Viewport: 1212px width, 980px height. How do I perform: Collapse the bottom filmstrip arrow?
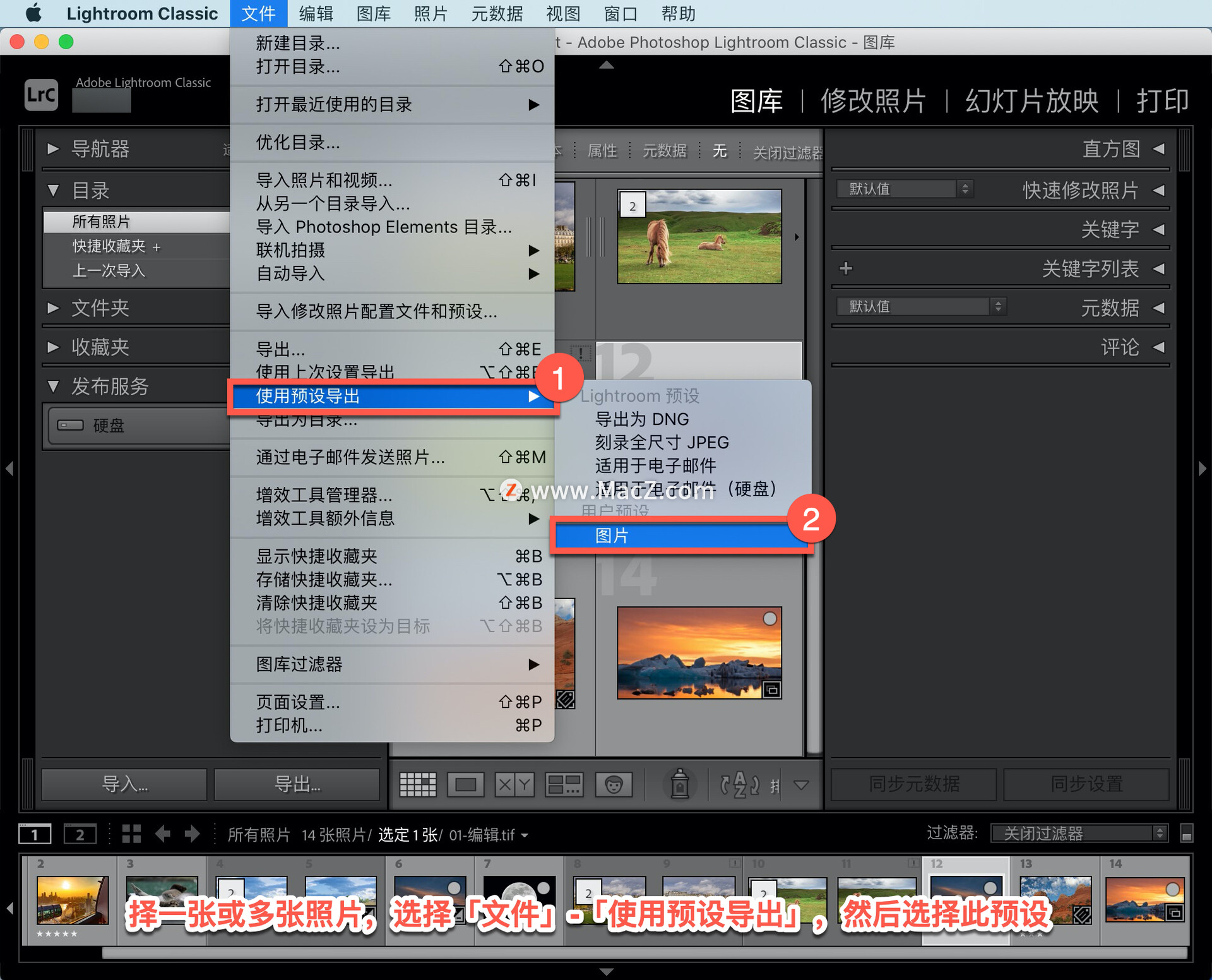606,972
